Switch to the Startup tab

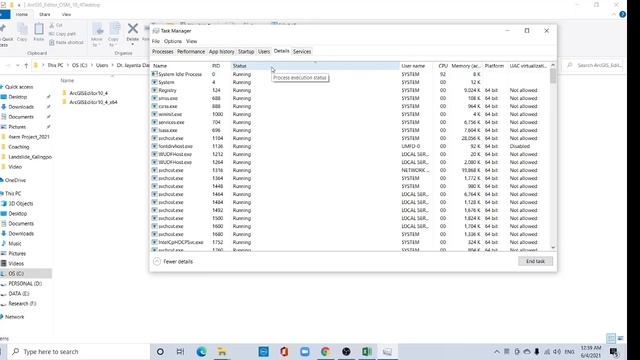(246, 51)
